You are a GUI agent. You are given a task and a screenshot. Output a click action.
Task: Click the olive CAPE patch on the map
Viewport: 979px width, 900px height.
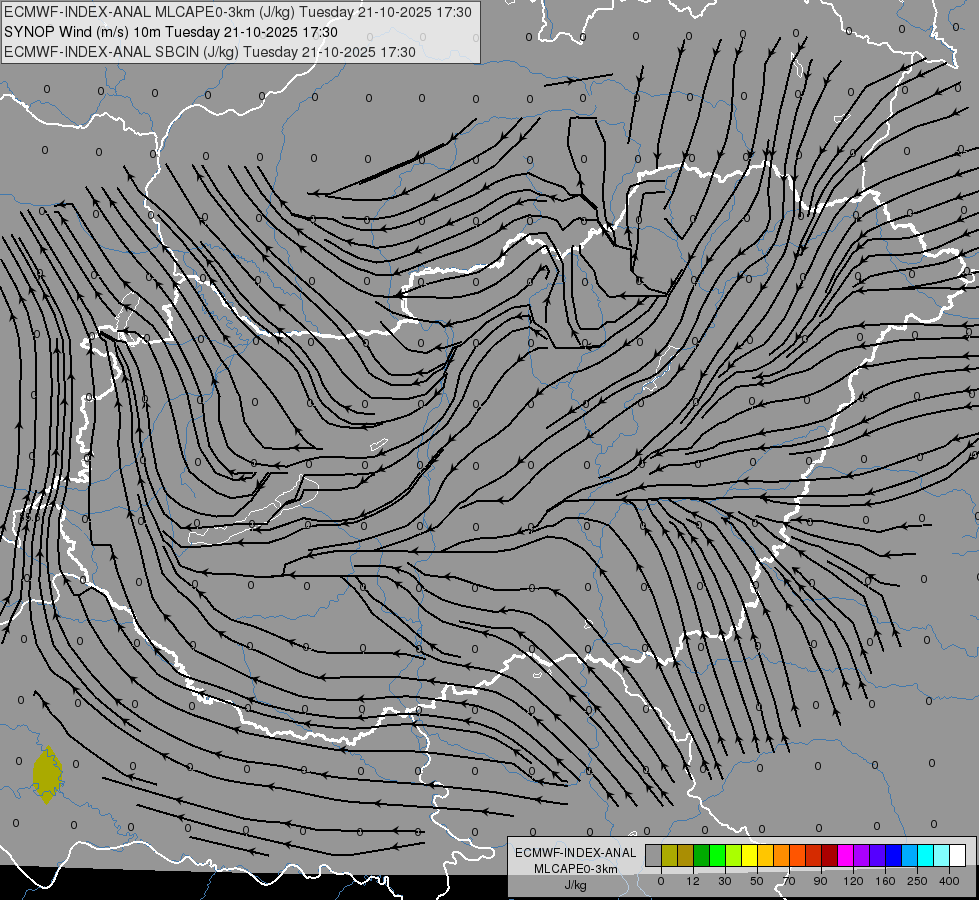tap(47, 774)
